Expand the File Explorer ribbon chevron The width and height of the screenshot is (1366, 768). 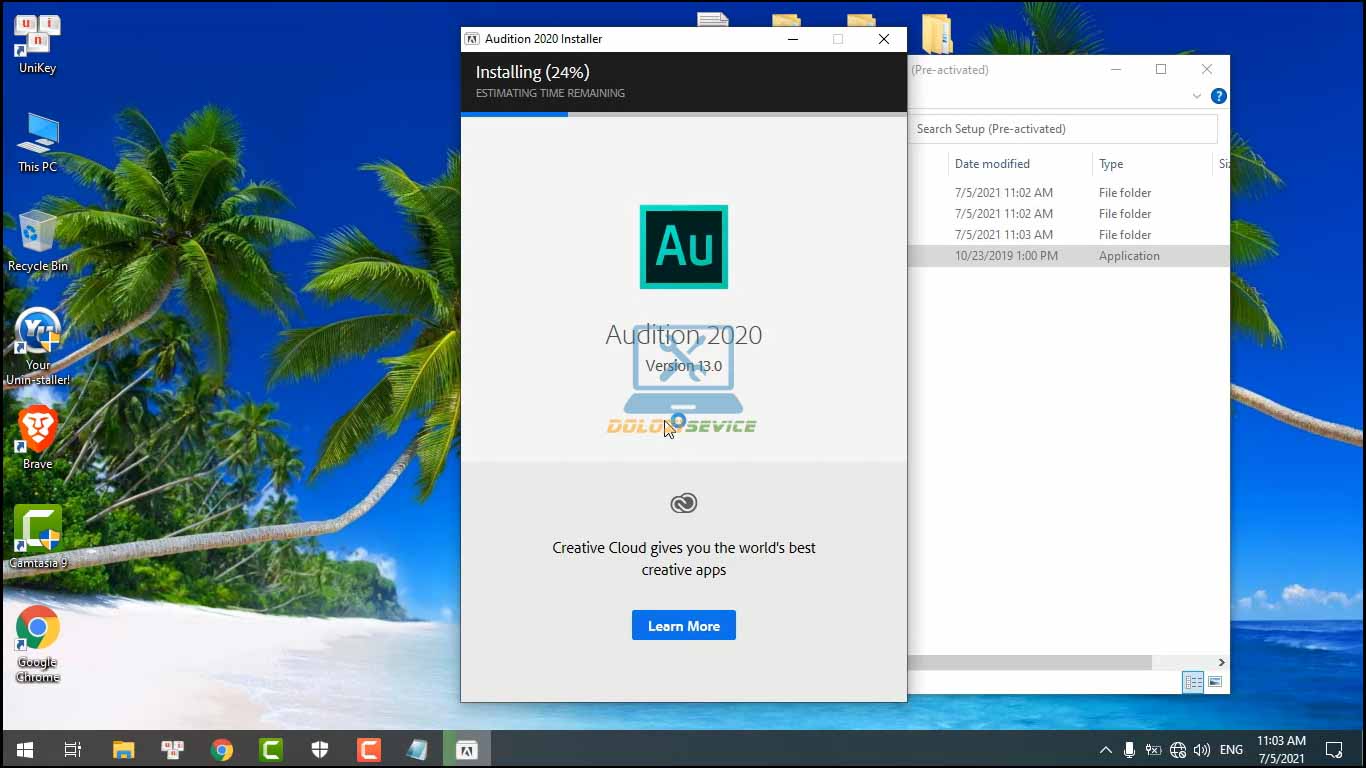point(1196,96)
